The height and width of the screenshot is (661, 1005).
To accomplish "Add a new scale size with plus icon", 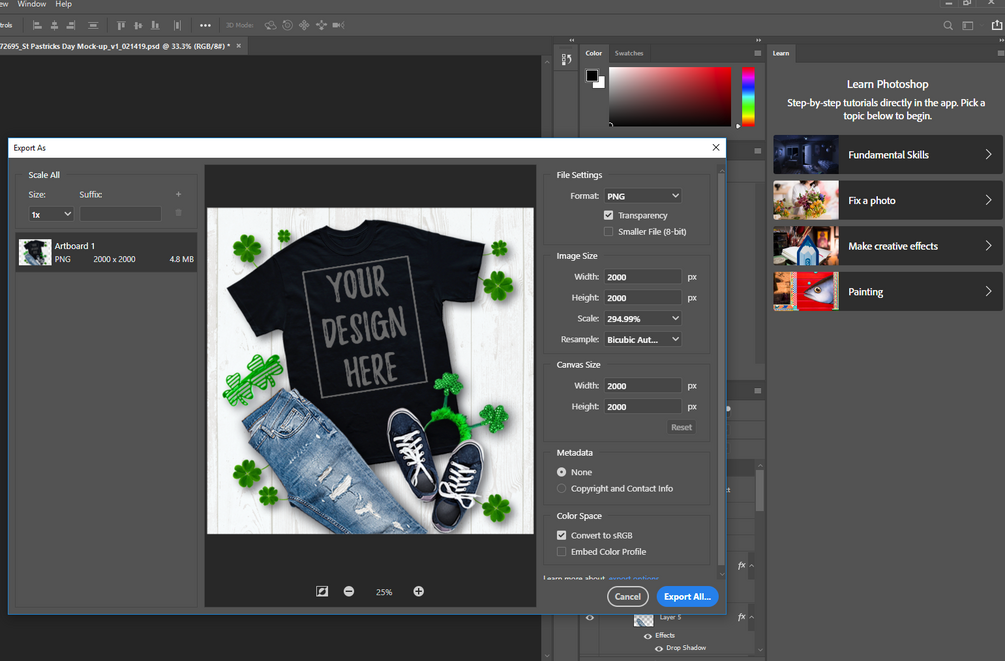I will click(x=178, y=195).
